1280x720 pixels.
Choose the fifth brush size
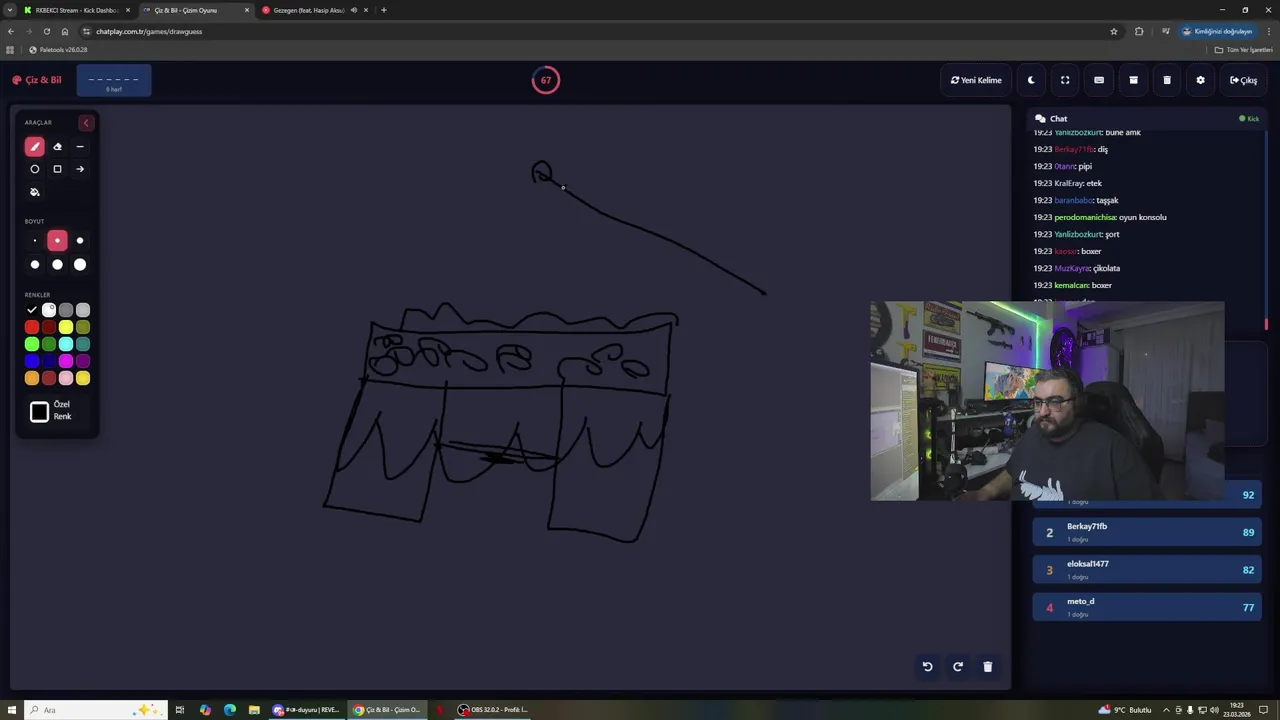click(57, 265)
